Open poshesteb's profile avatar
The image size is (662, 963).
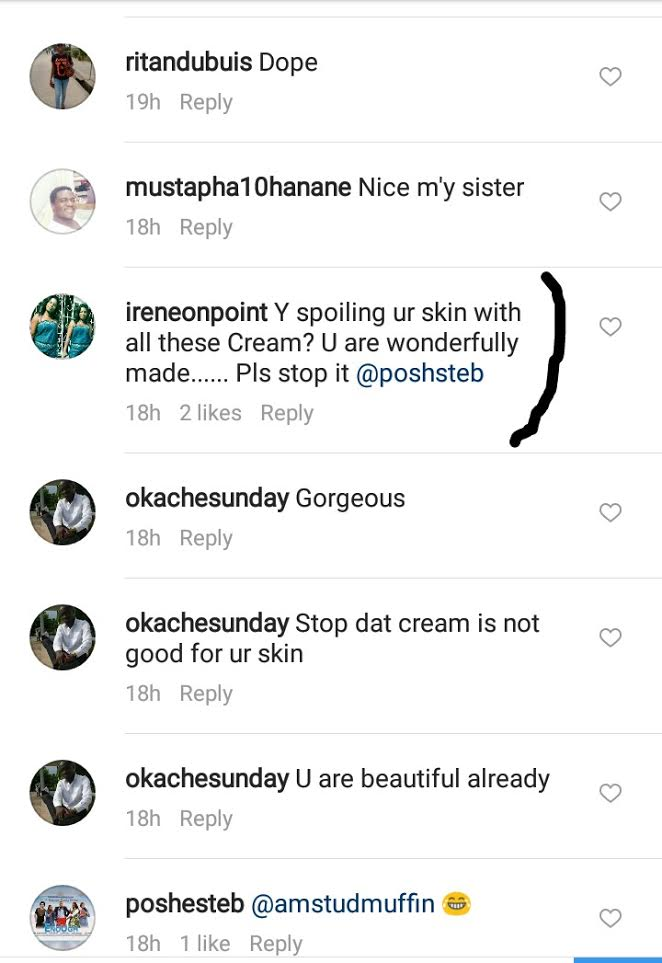(62, 917)
